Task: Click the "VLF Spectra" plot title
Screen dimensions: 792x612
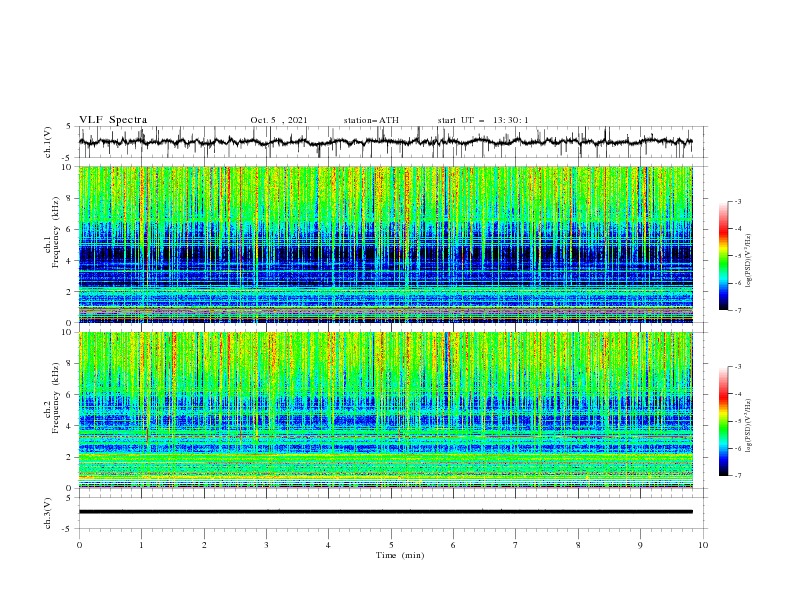Action: 113,120
